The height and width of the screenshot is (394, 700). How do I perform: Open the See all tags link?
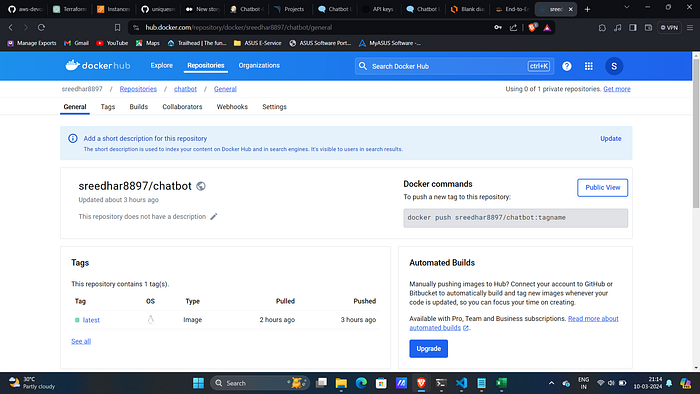click(x=81, y=341)
